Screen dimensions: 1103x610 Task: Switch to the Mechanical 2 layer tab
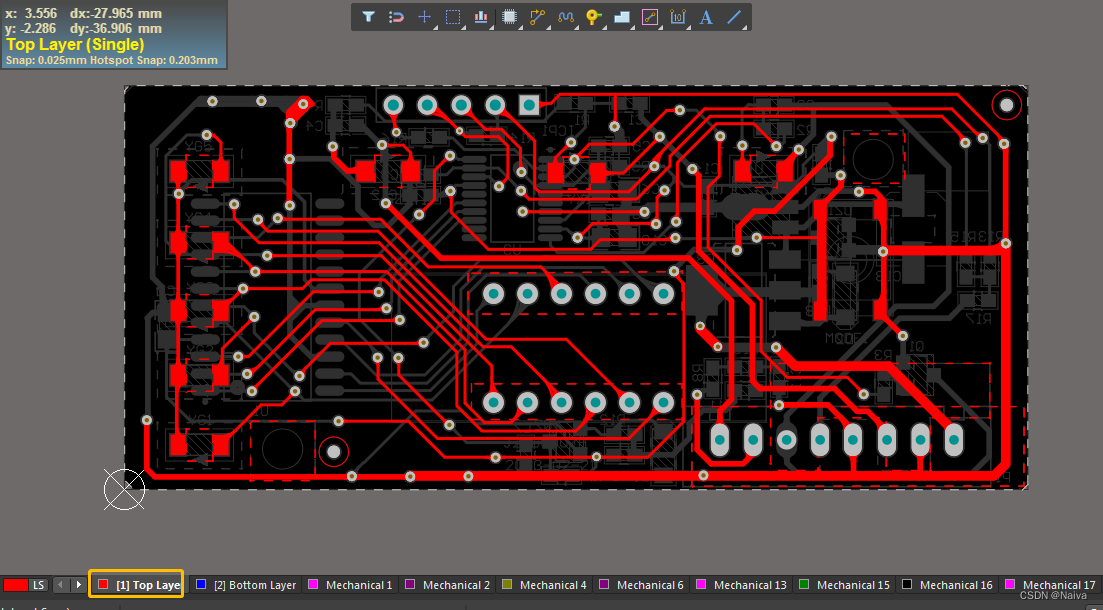click(447, 585)
